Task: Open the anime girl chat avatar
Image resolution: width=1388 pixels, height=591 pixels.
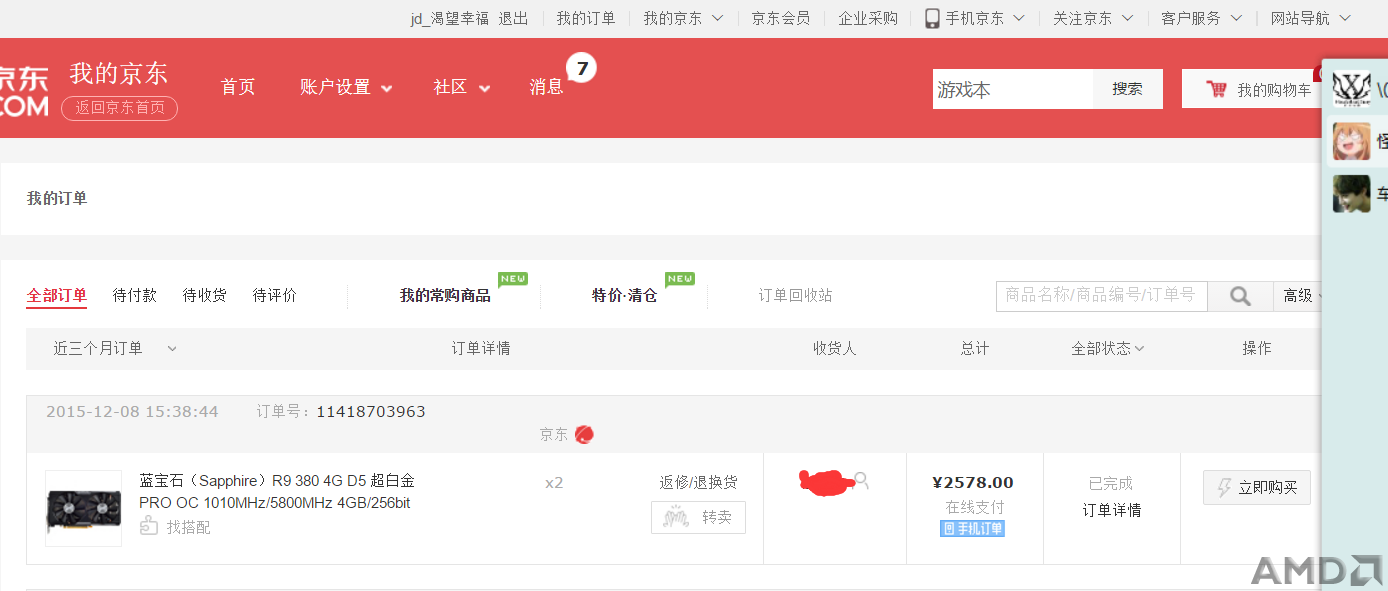Action: 1351,142
